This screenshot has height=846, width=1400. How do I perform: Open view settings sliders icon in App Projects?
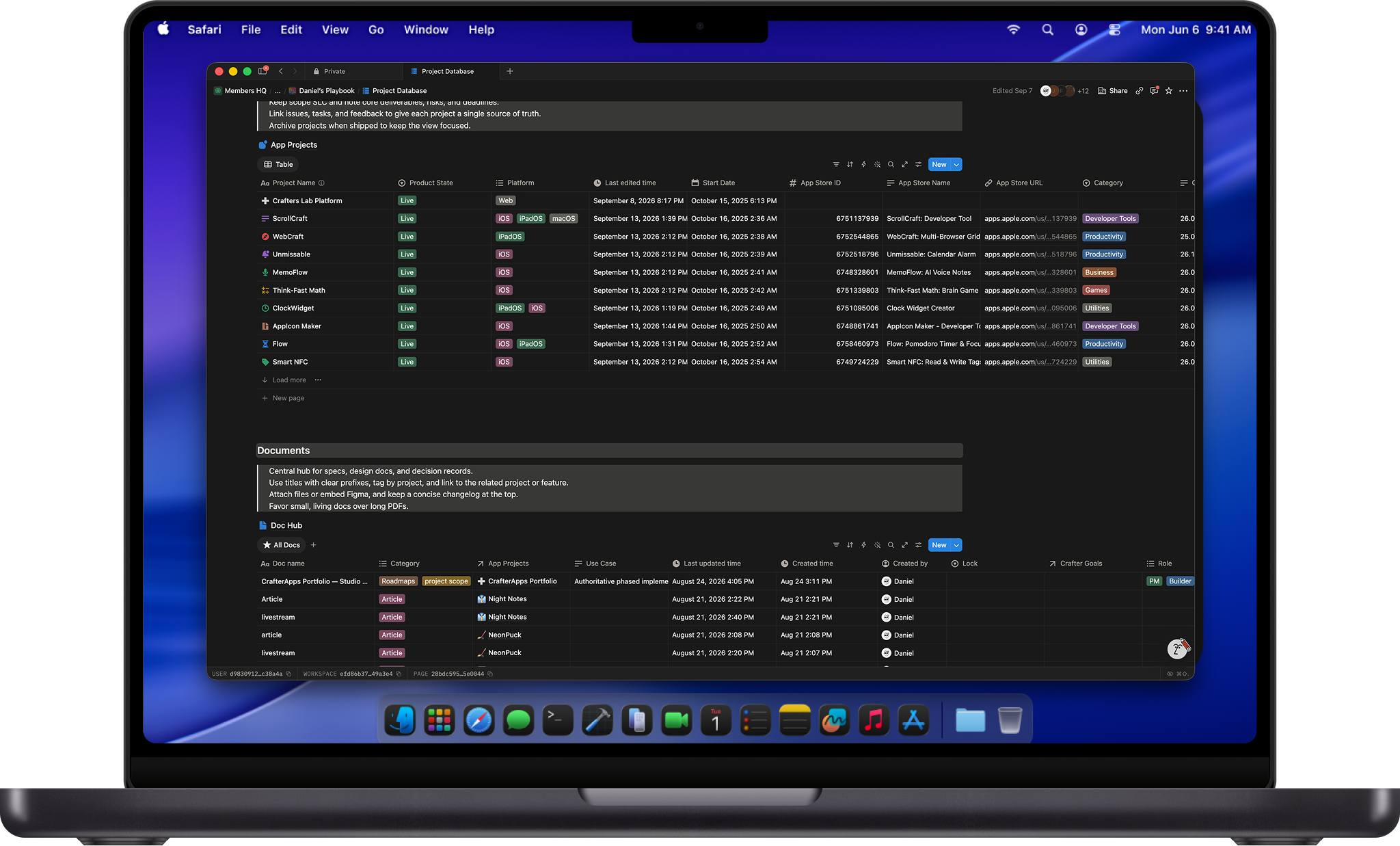point(918,164)
